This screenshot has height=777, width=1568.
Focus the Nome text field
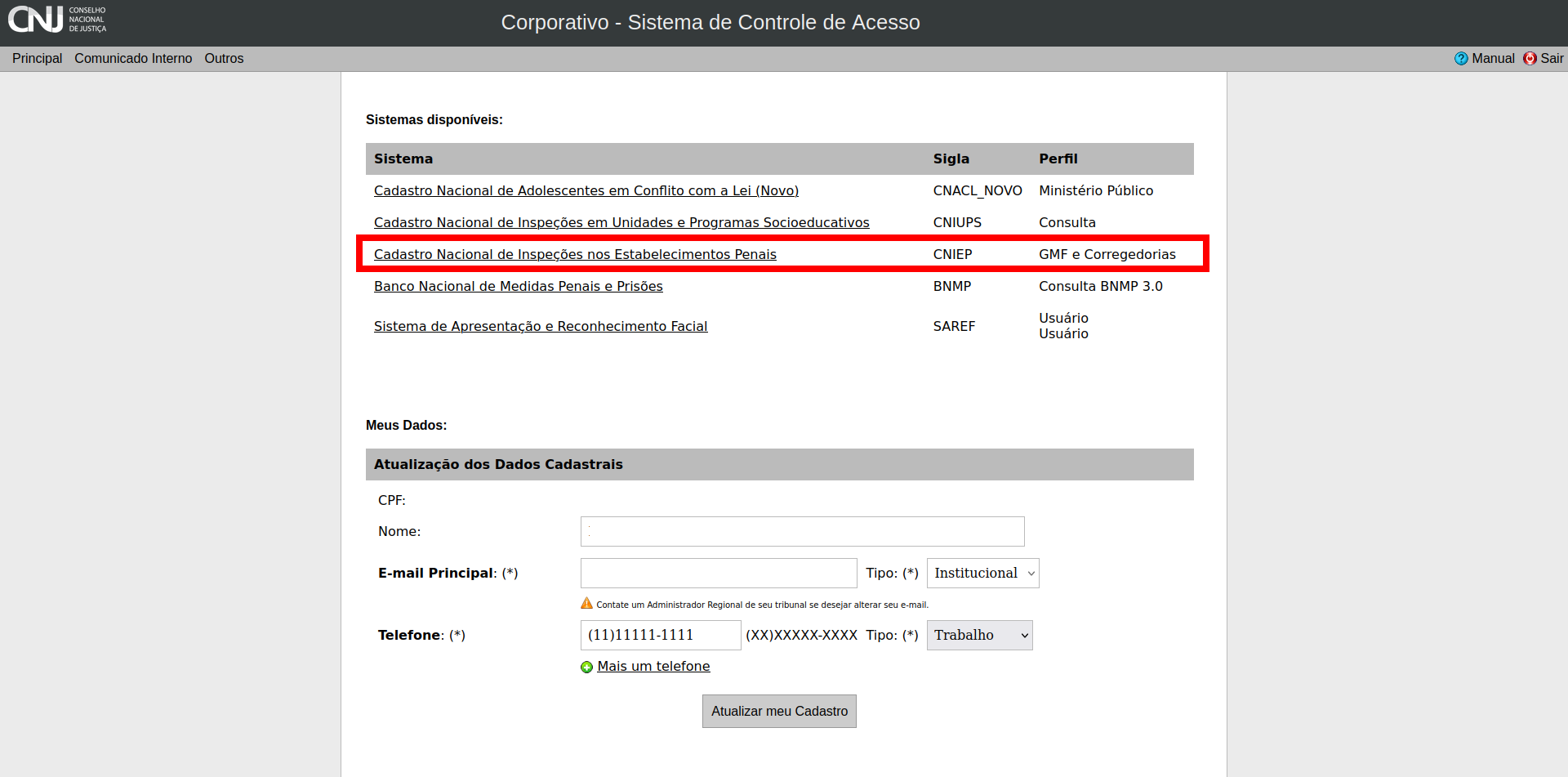pos(802,532)
